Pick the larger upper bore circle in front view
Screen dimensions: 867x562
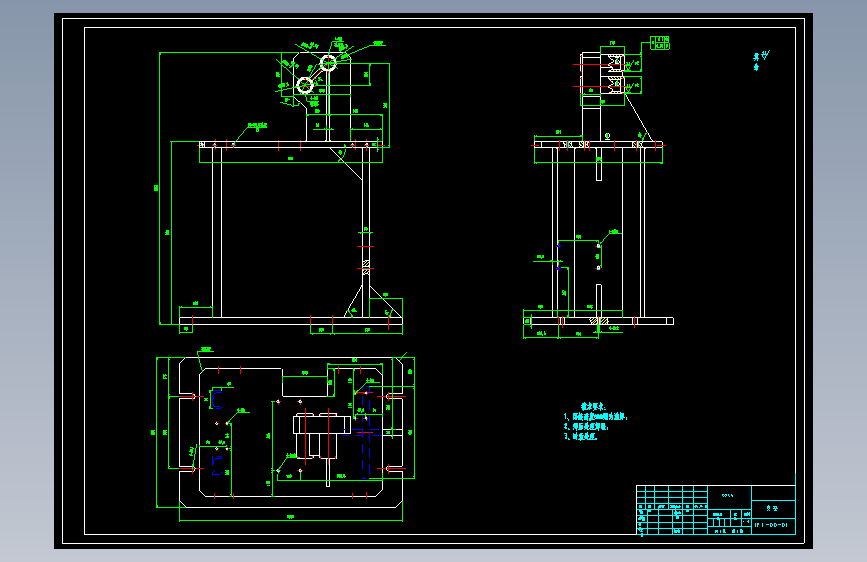pyautogui.click(x=328, y=63)
